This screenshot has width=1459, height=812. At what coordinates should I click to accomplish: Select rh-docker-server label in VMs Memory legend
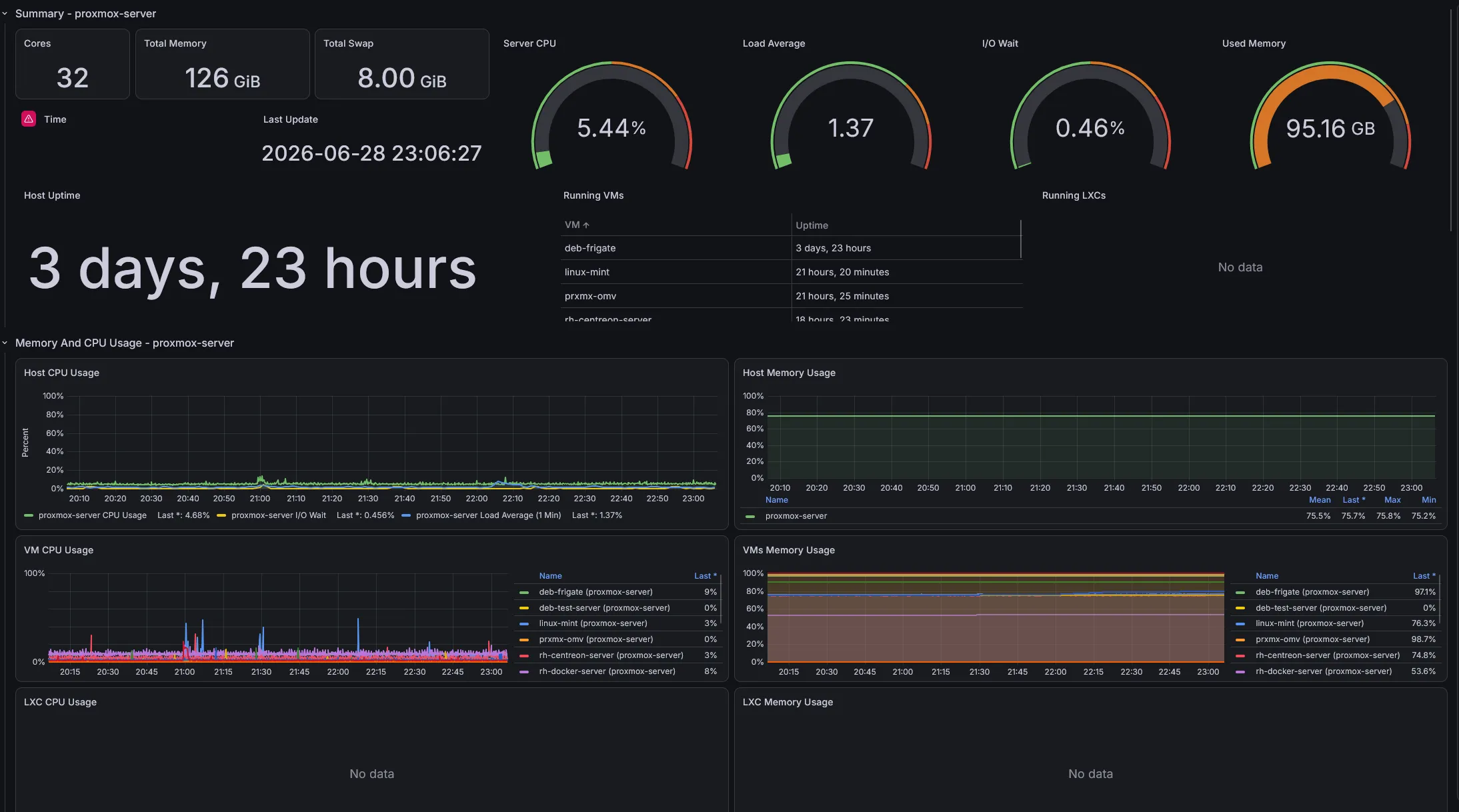(1324, 671)
